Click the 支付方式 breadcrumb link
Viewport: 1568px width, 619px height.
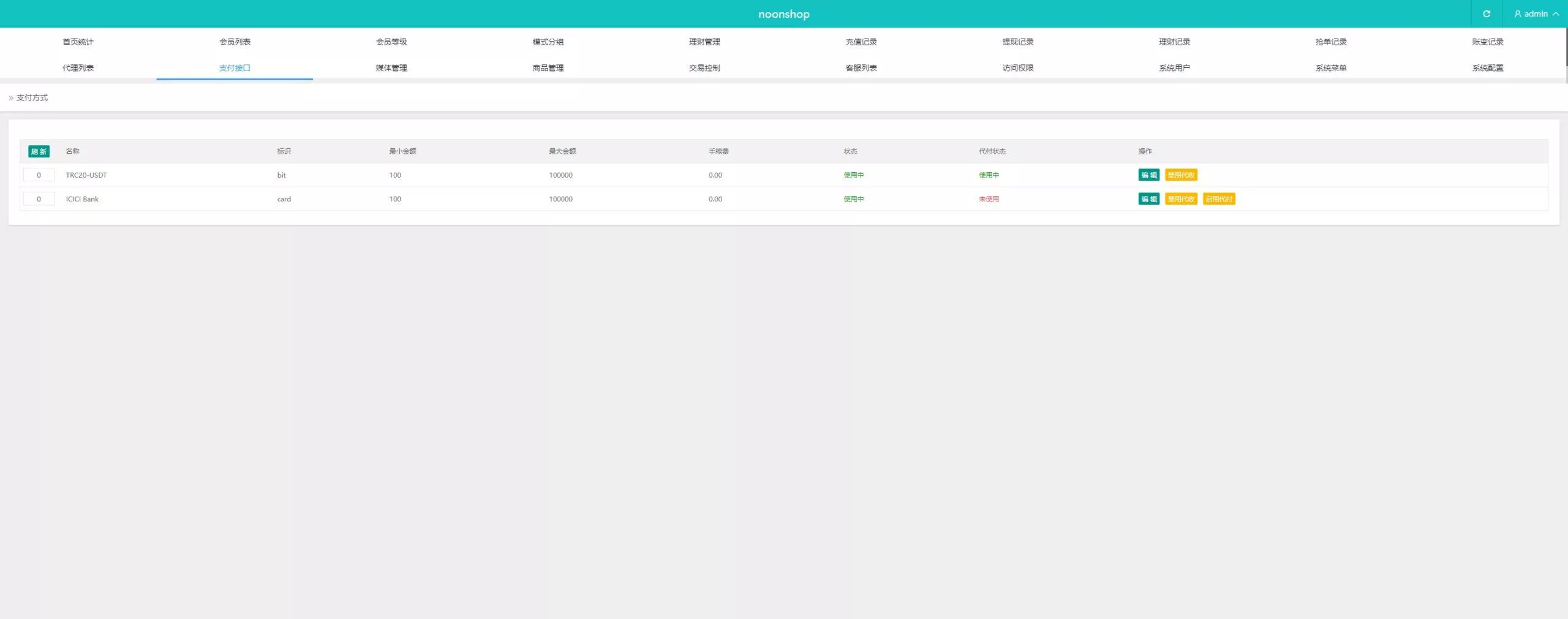[32, 98]
